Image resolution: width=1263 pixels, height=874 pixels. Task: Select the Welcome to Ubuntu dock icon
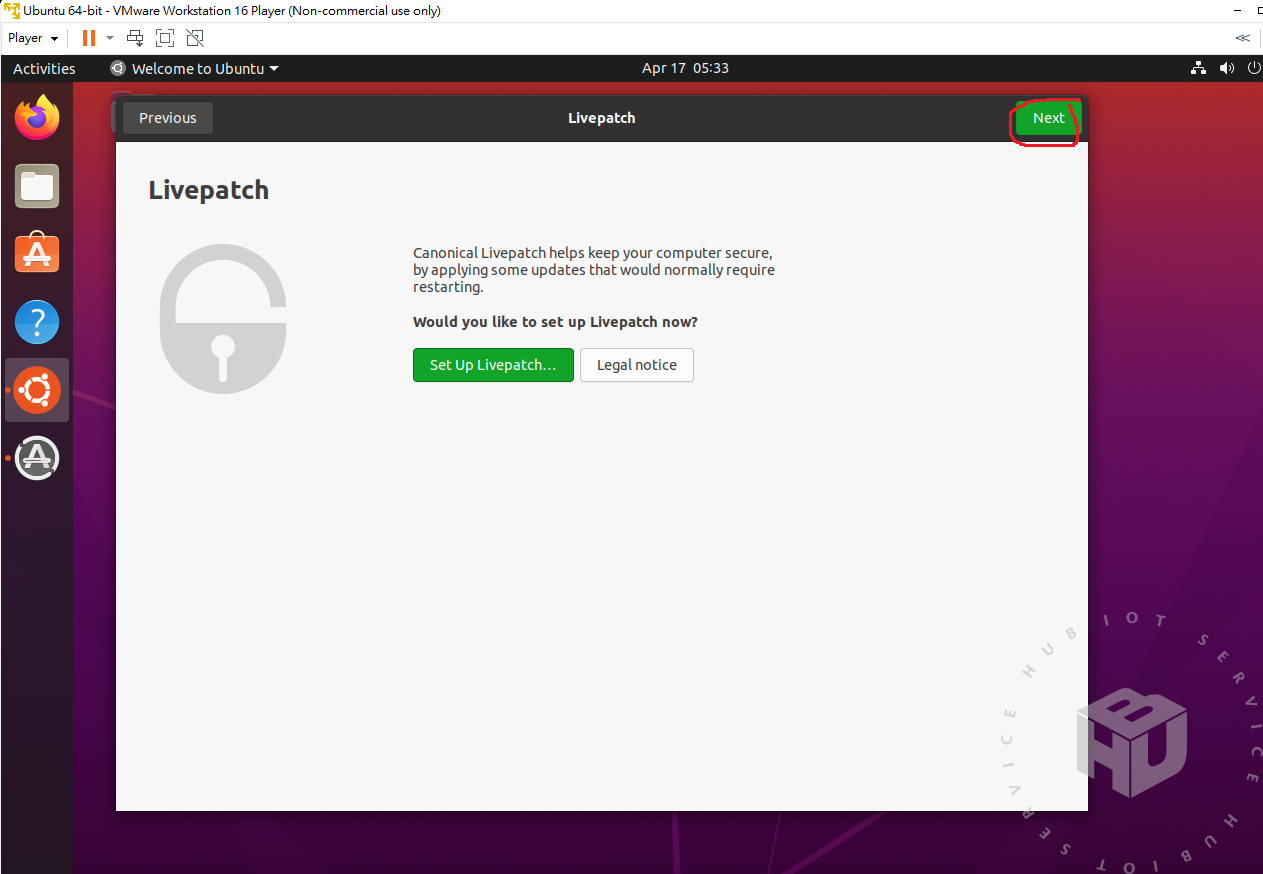coord(37,390)
